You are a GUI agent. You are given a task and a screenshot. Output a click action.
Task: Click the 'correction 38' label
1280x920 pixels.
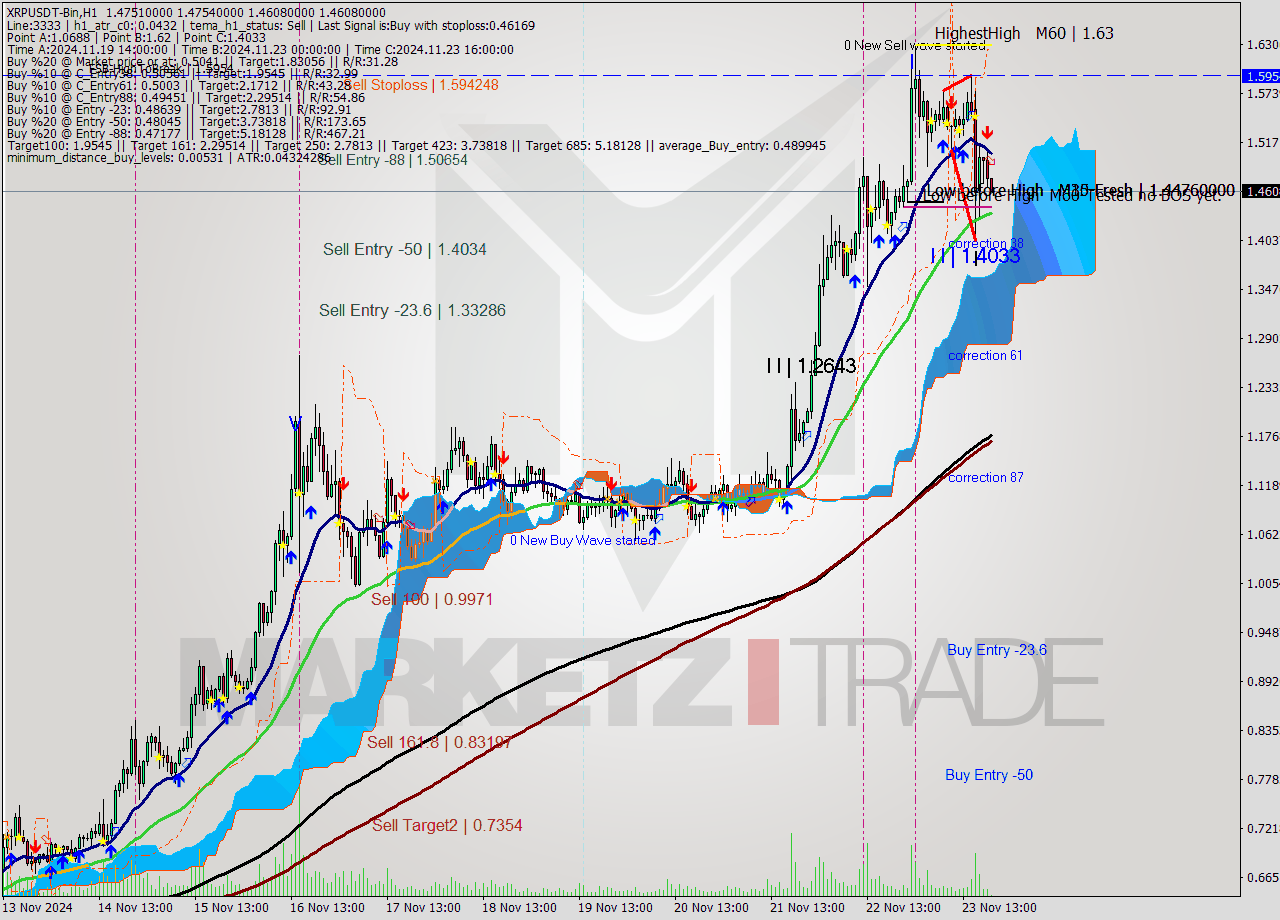[985, 244]
